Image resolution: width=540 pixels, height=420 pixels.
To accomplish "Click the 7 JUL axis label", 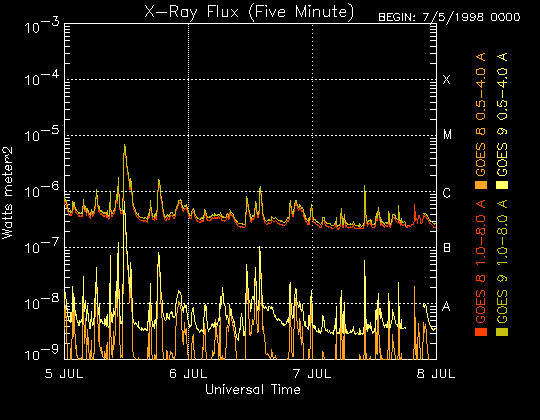I will [x=312, y=374].
